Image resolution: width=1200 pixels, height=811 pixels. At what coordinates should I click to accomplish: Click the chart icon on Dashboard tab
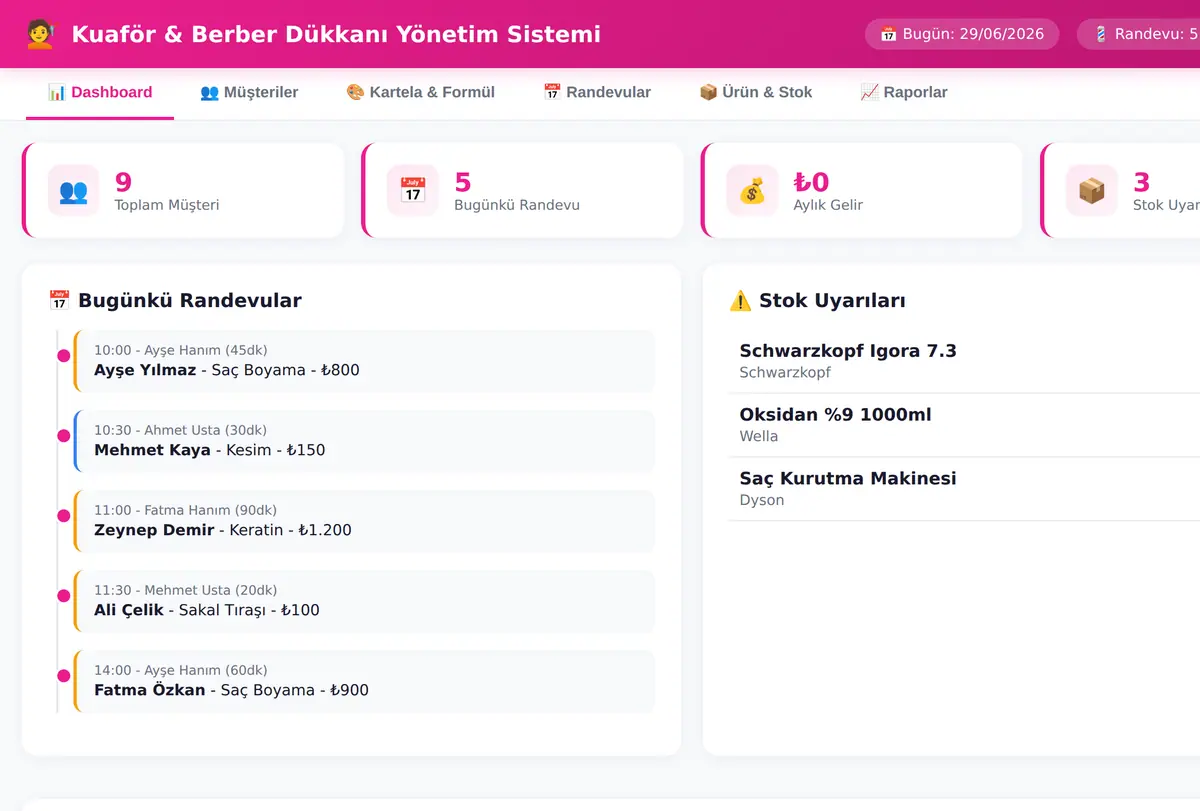tap(57, 92)
